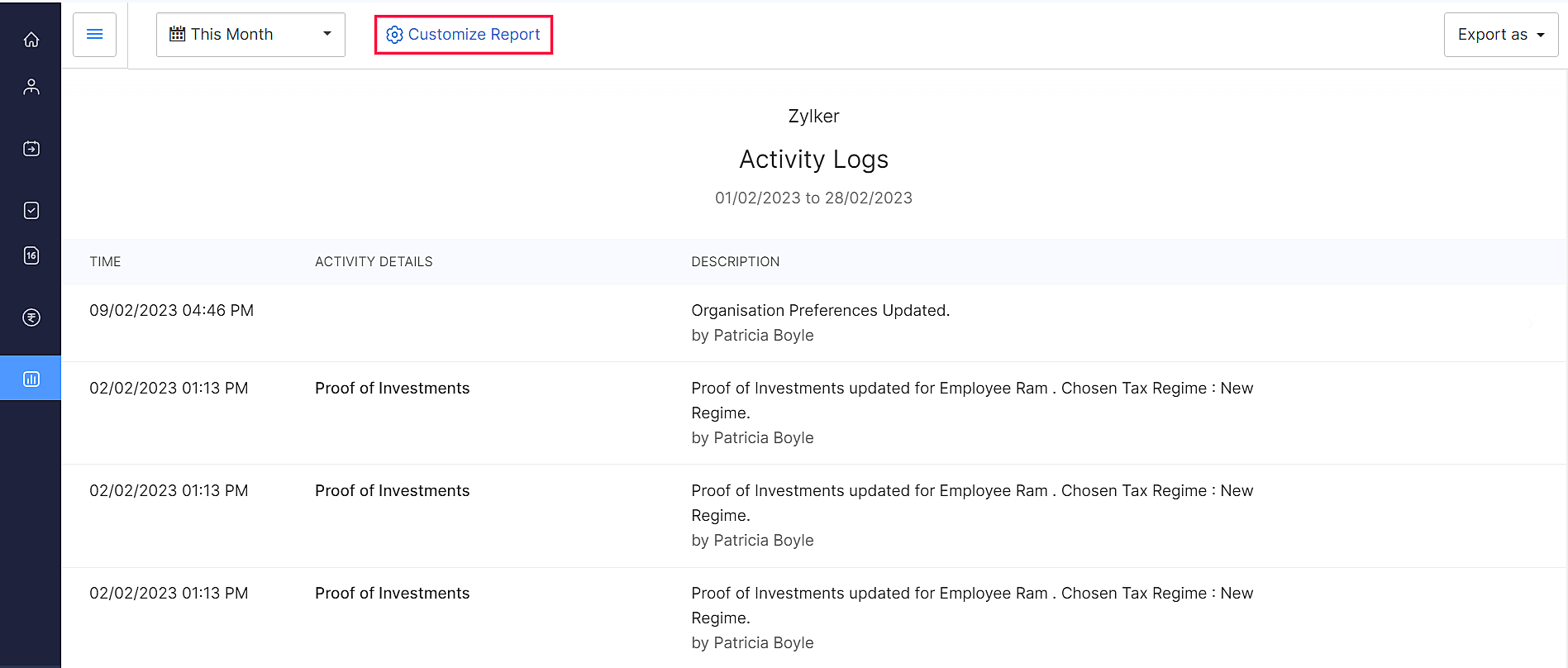Open the Organisation Preferences Updated log entry
The width and height of the screenshot is (1568, 668).
820,311
